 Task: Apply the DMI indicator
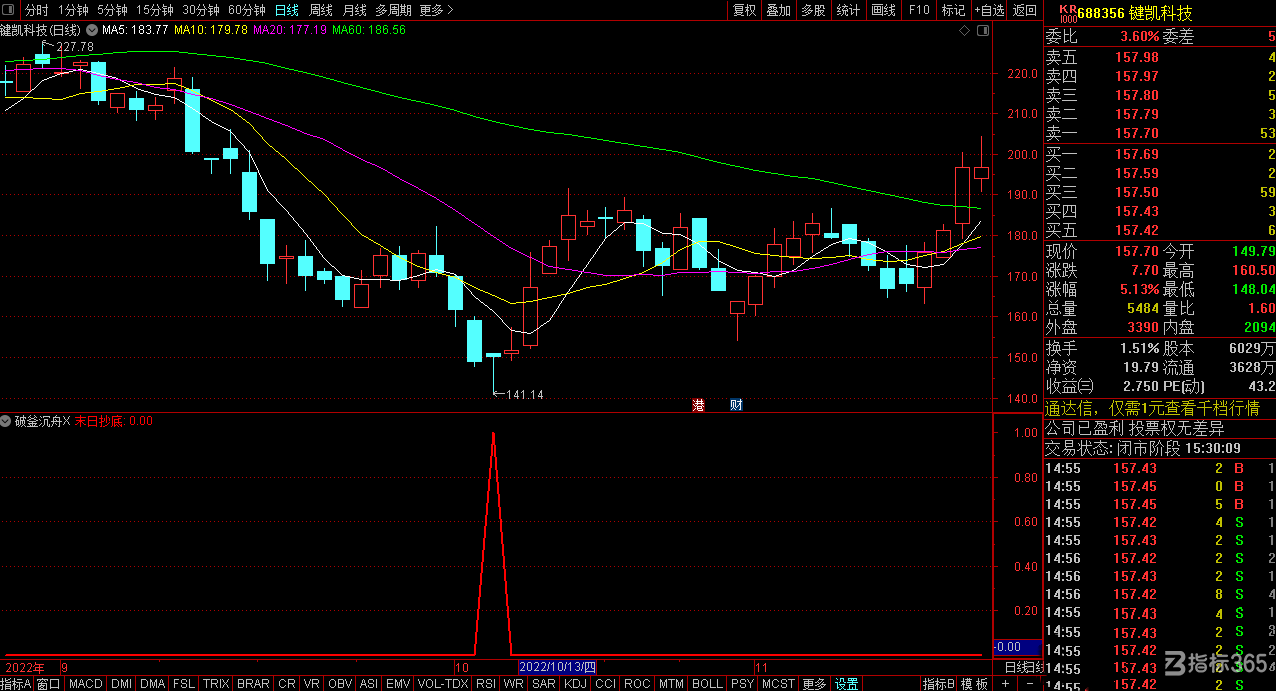tap(121, 684)
